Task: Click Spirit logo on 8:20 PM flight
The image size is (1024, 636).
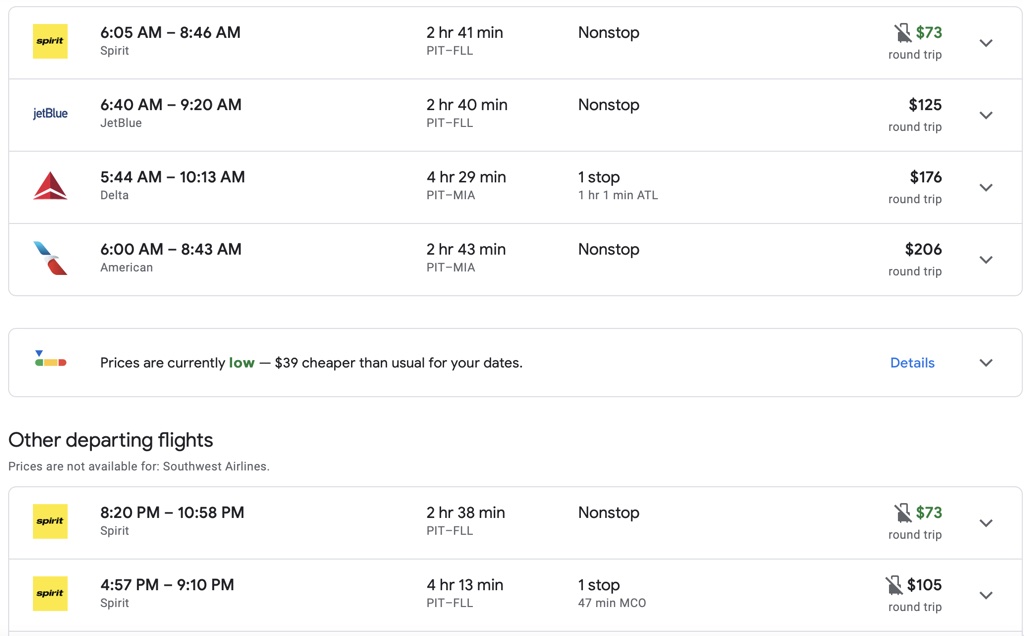Action: click(50, 522)
